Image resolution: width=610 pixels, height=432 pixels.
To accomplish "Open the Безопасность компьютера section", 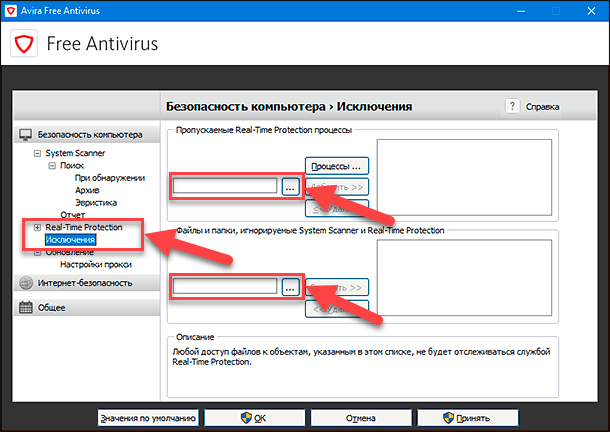I will tap(87, 135).
